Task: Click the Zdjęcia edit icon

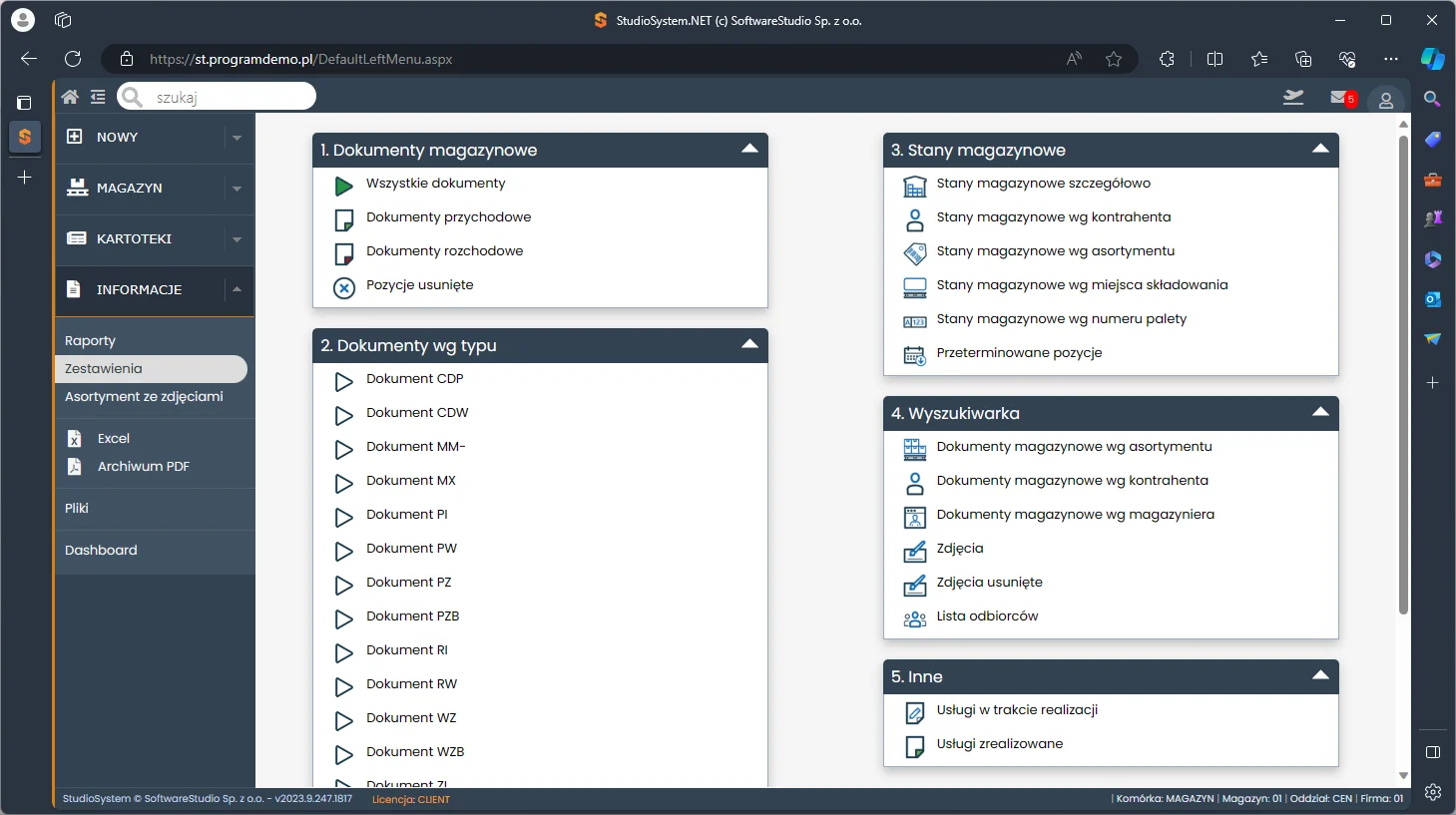Action: click(914, 551)
